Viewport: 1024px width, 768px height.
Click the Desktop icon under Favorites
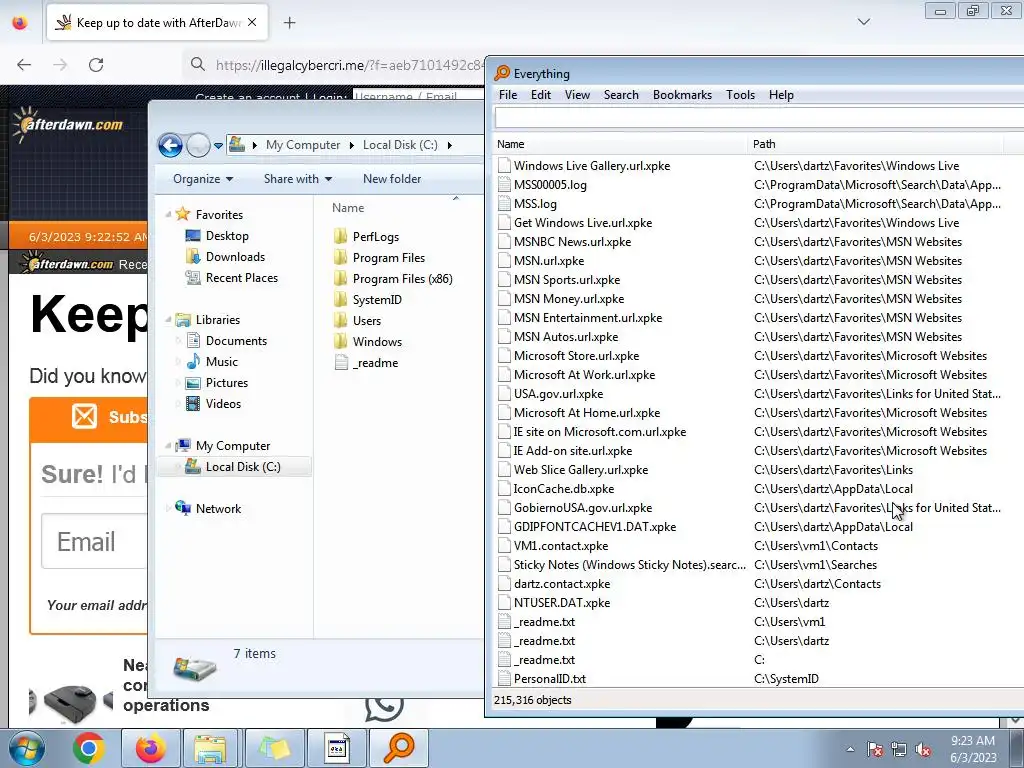[193, 236]
